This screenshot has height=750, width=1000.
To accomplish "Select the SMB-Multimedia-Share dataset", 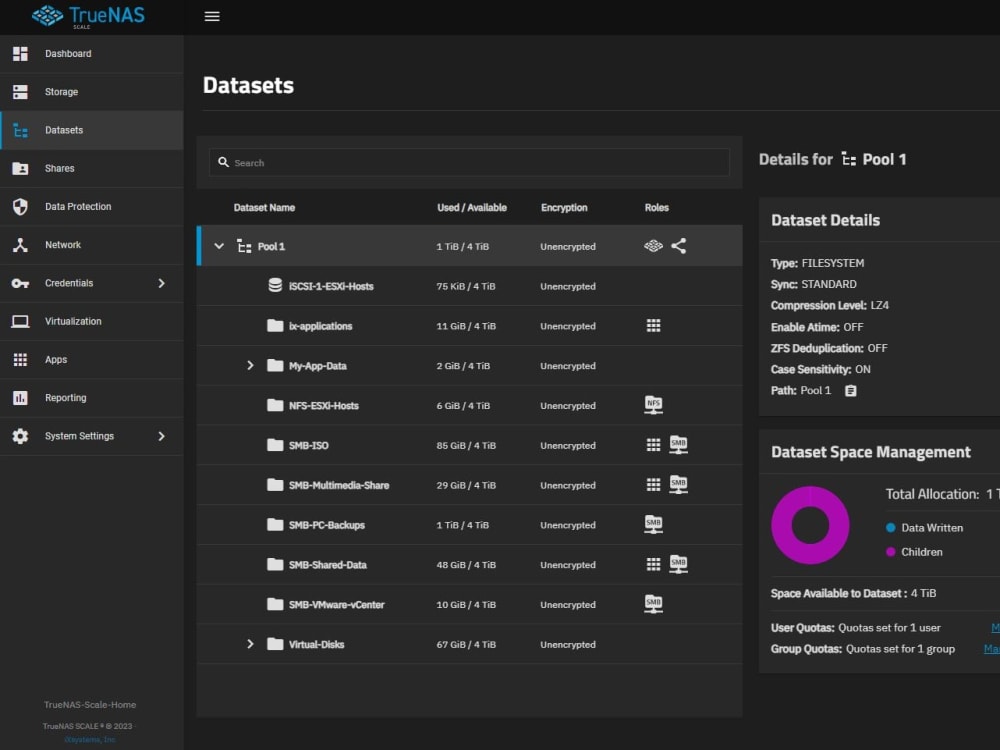I will pyautogui.click(x=469, y=485).
